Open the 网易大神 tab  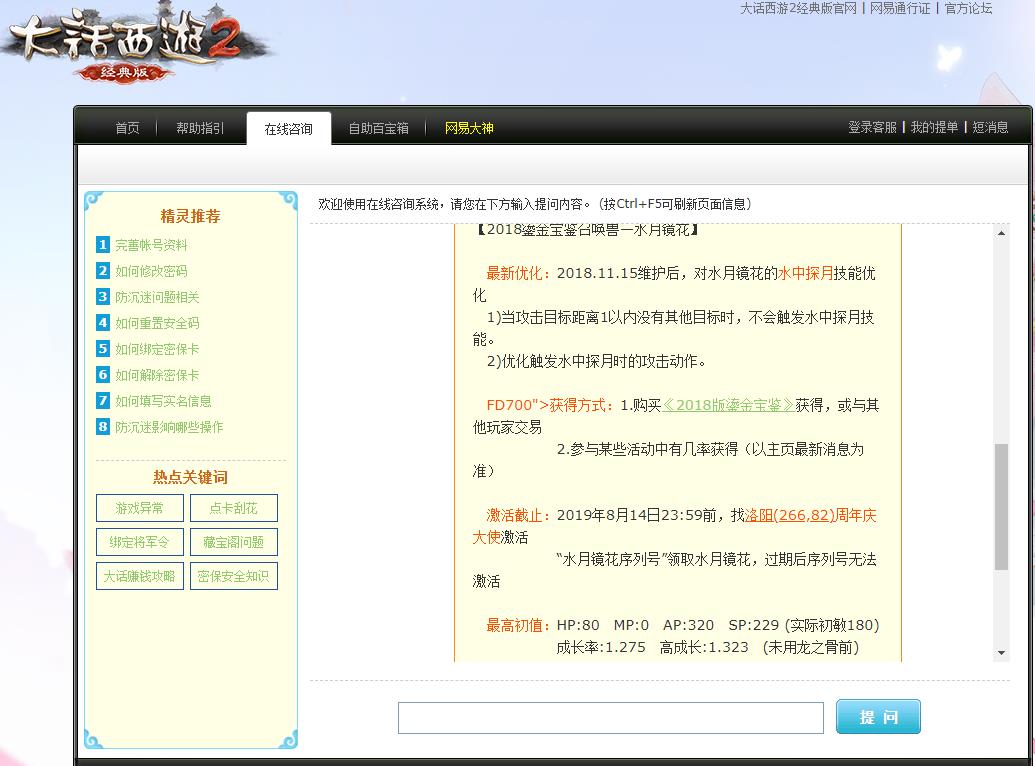tap(469, 128)
